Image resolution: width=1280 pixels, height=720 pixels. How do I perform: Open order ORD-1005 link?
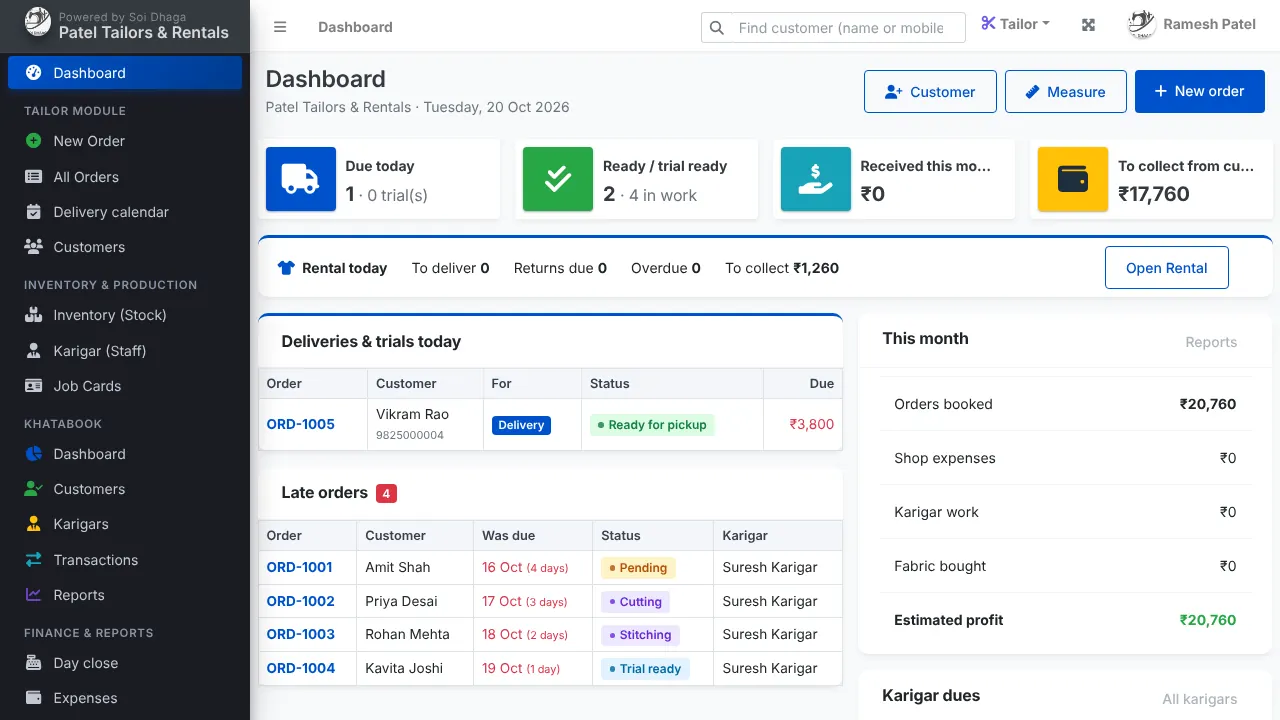(x=300, y=424)
